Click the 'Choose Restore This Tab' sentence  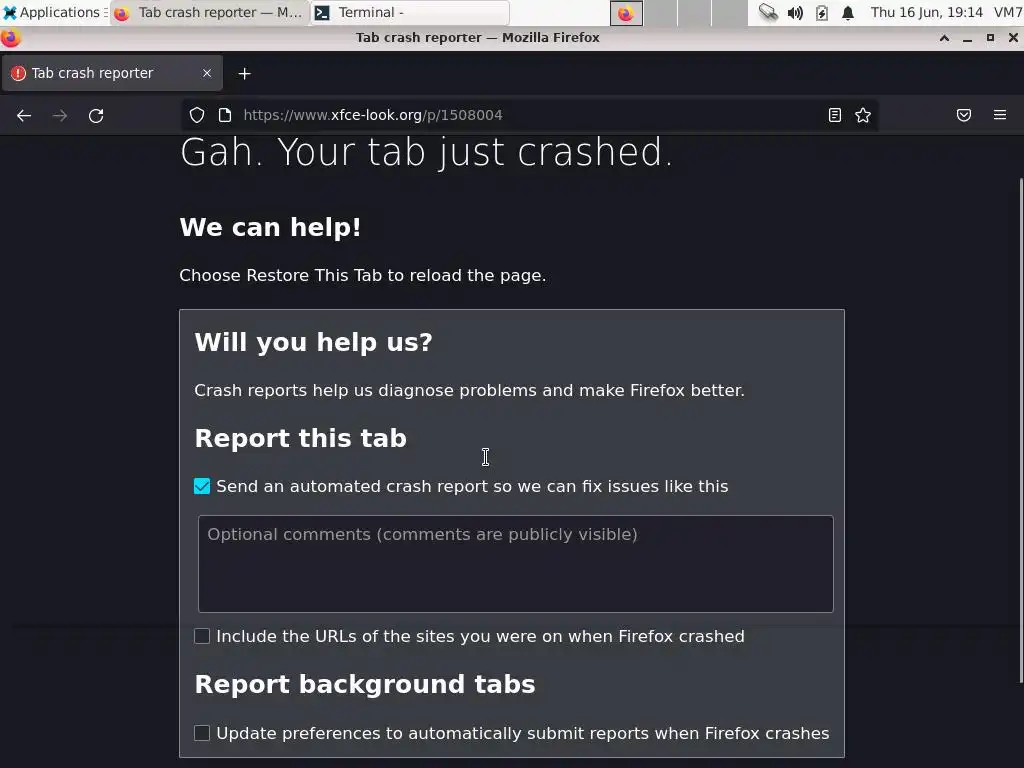click(x=362, y=276)
